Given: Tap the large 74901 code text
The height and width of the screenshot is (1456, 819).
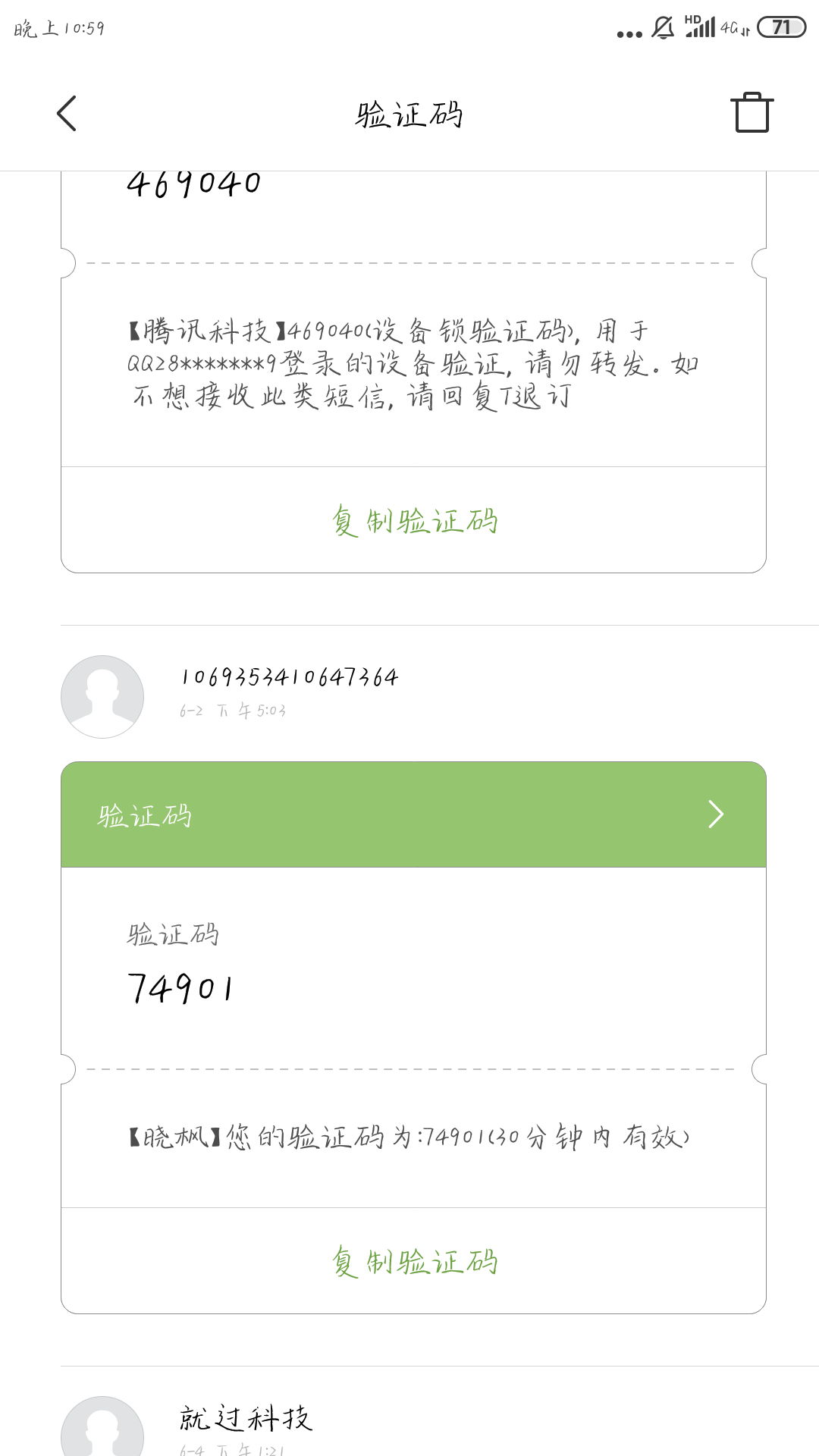Looking at the screenshot, I should (180, 988).
